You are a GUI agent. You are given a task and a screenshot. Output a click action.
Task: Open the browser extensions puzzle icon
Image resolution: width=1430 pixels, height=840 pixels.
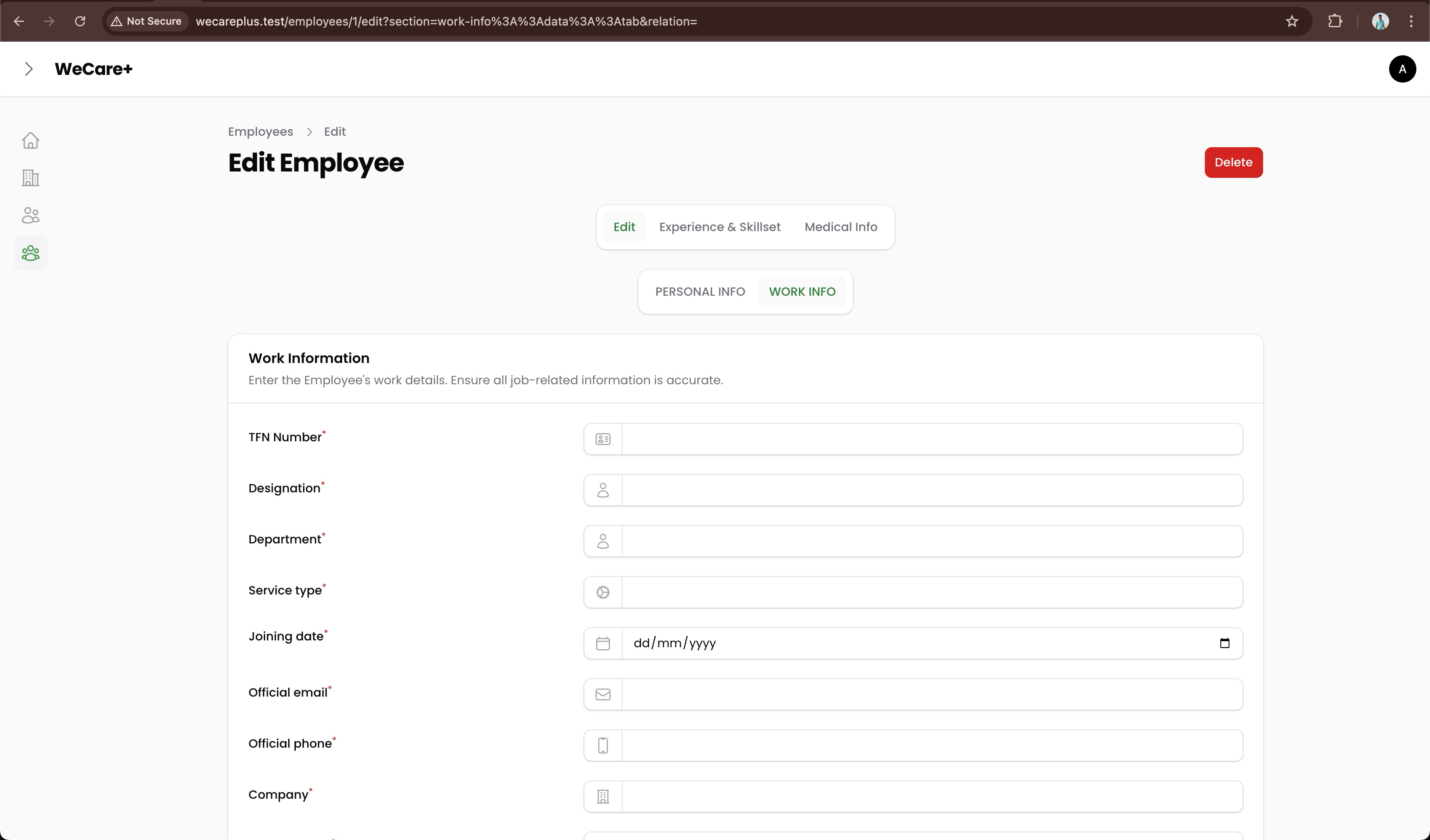[x=1335, y=22]
